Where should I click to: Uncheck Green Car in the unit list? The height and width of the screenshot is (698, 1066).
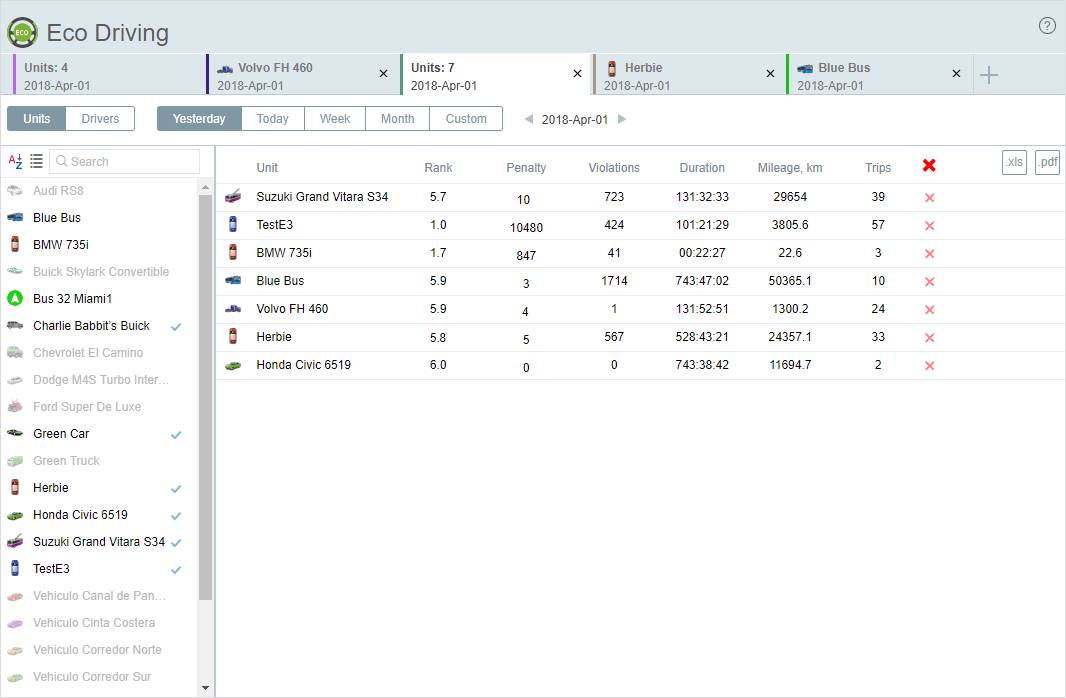[176, 435]
